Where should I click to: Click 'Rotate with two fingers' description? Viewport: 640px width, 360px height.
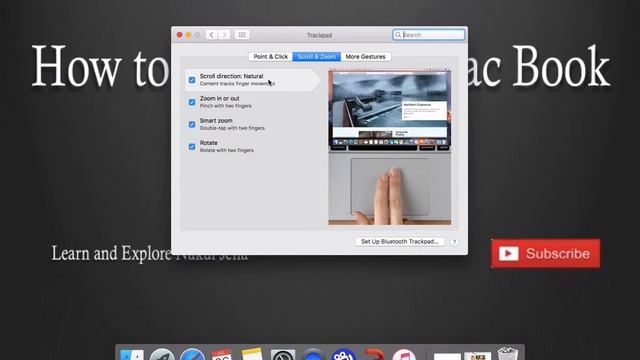click(x=227, y=150)
